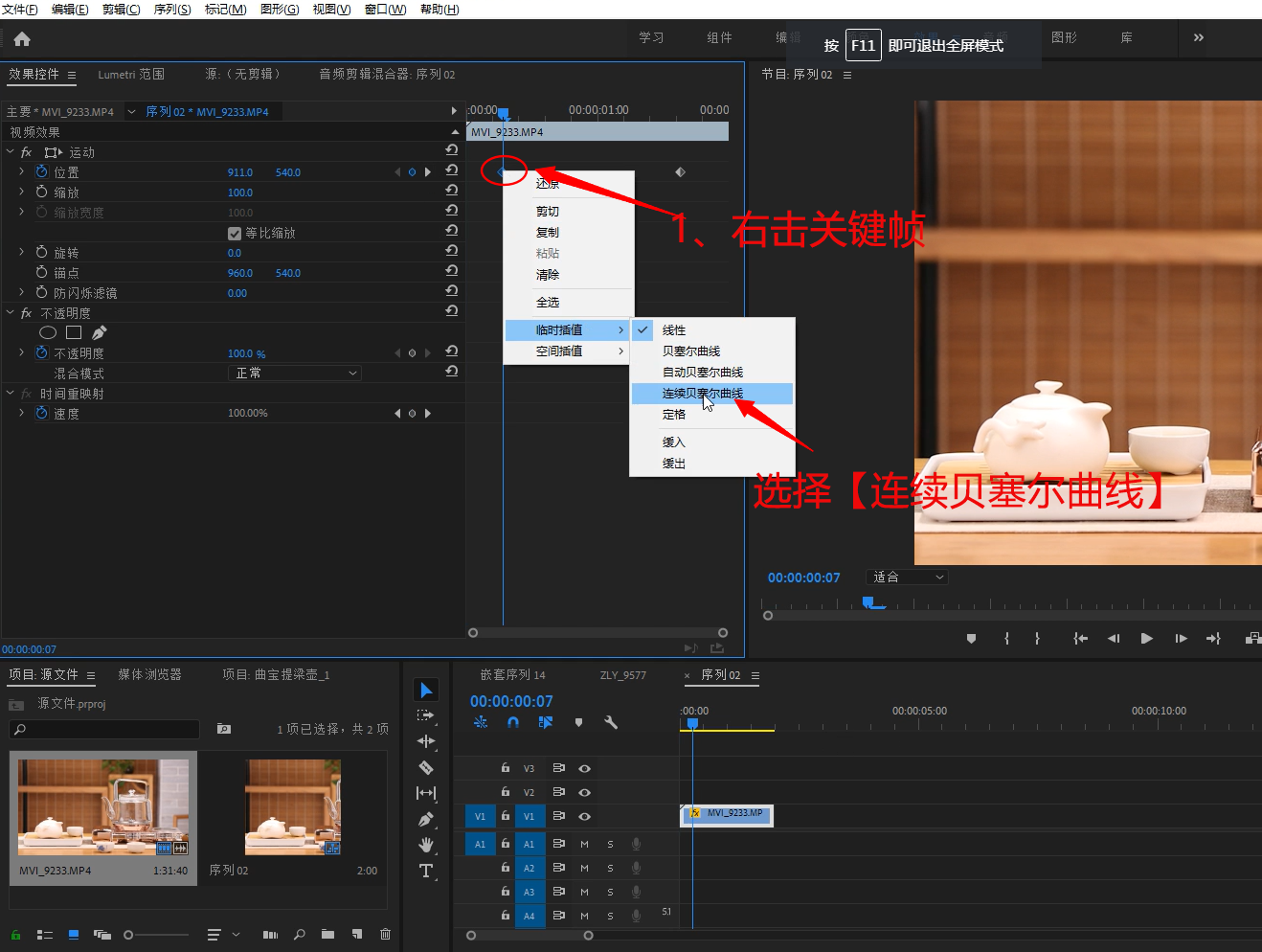Choose 缓入 from the submenu

(711, 442)
